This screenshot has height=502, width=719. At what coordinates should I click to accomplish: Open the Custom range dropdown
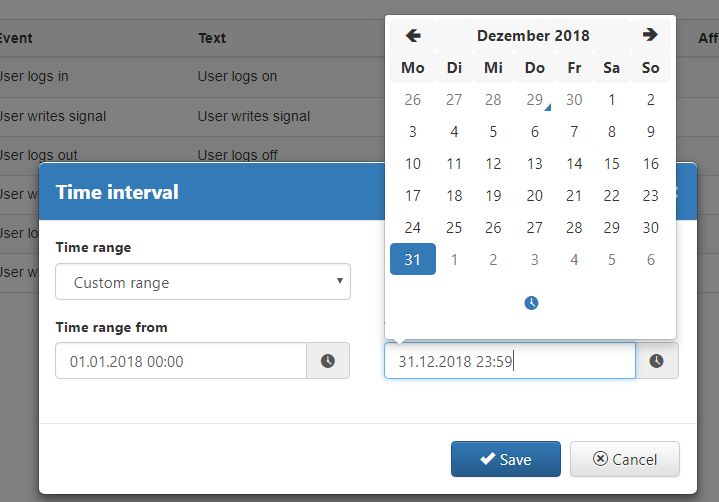(x=203, y=282)
